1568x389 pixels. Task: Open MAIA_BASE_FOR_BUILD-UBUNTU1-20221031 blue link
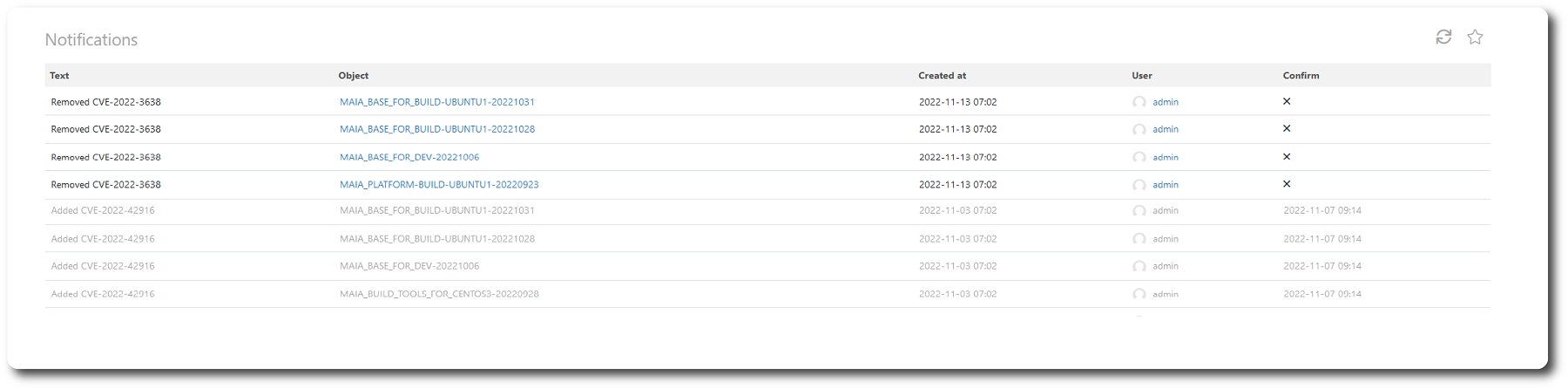pos(437,102)
